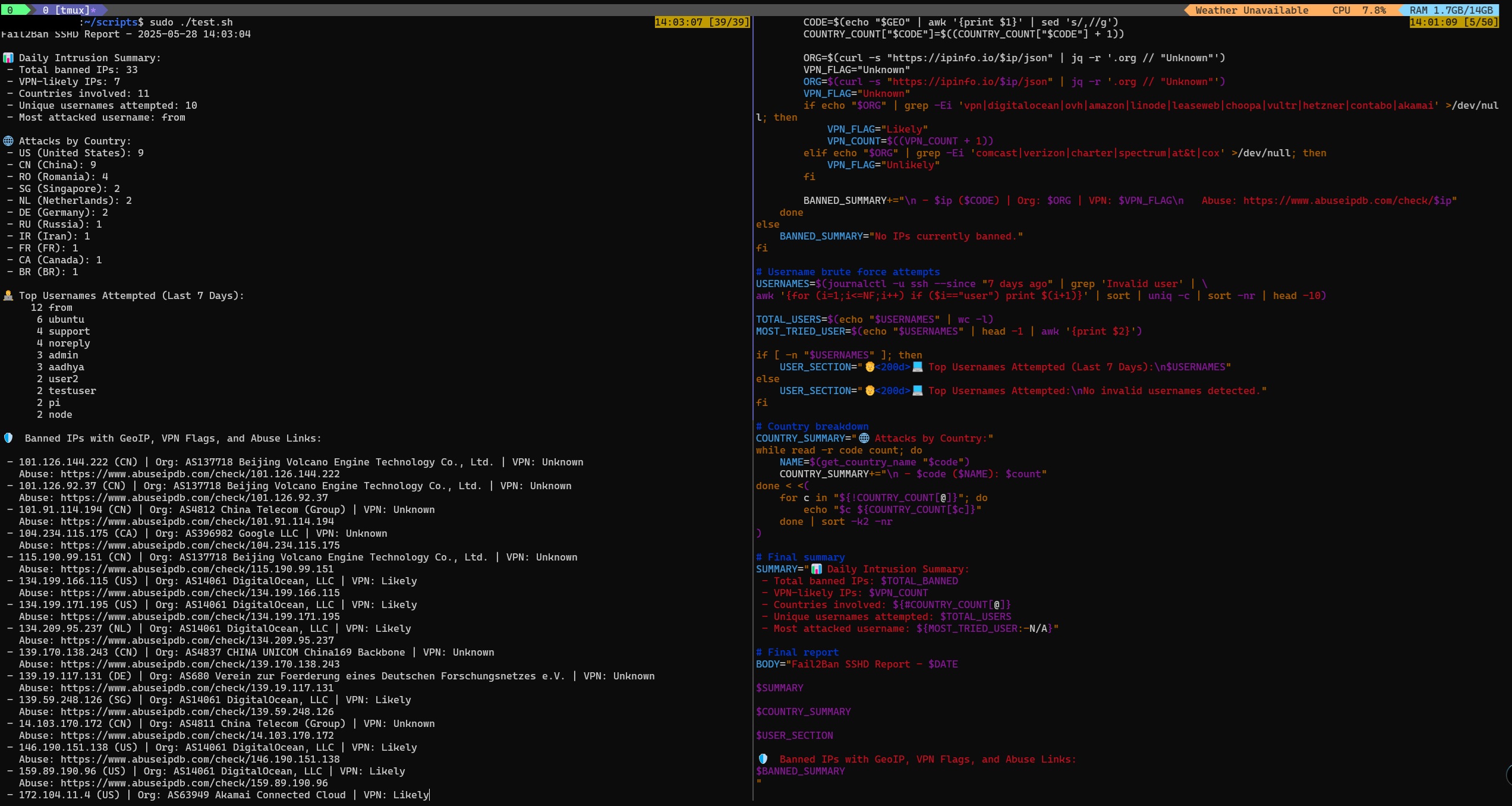Click the 'No IPs currently banned.' string

tap(946, 236)
